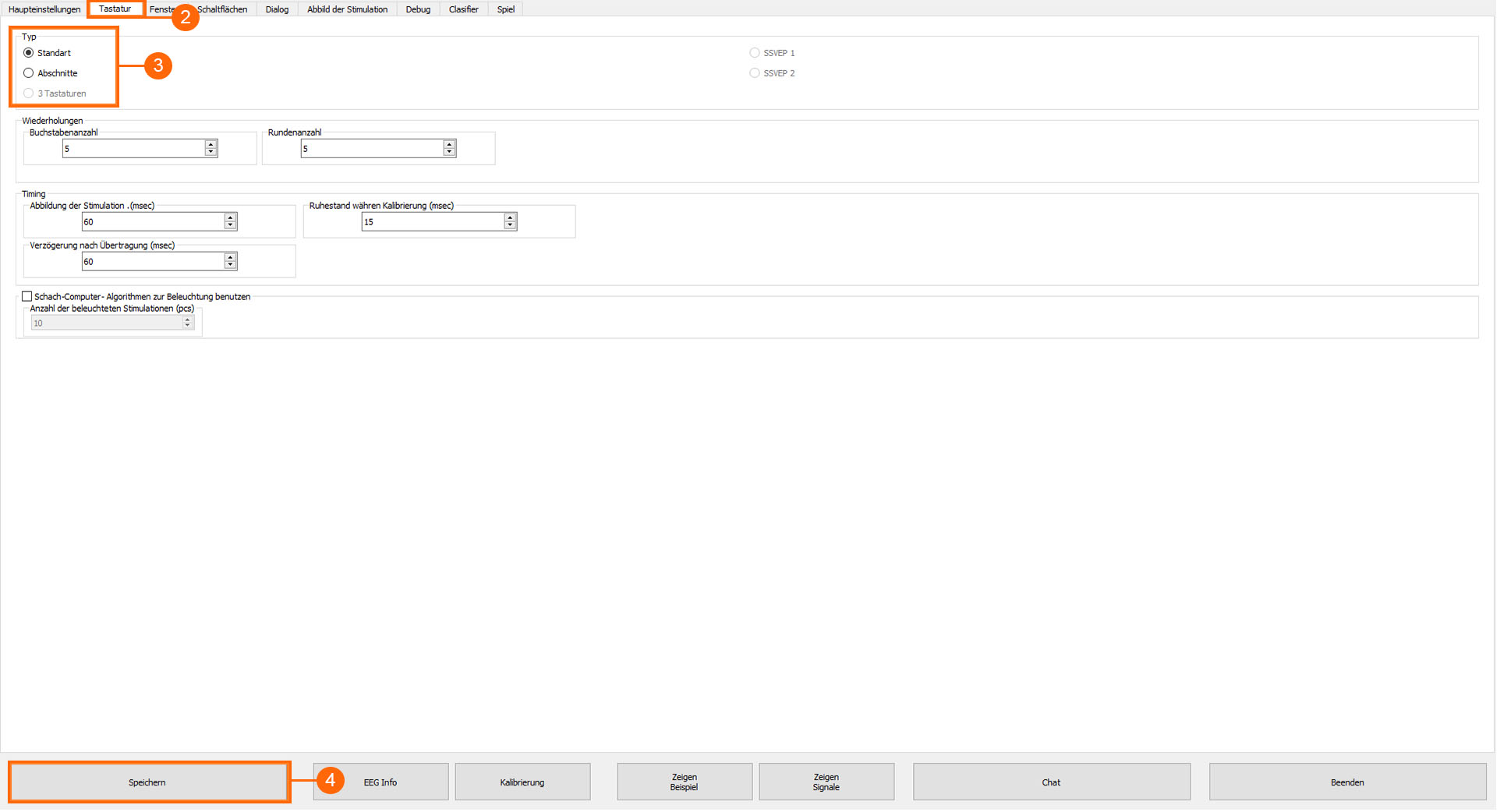Raise Abbildung der Stimulation msec value
This screenshot has width=1497, height=812.
(x=230, y=217)
